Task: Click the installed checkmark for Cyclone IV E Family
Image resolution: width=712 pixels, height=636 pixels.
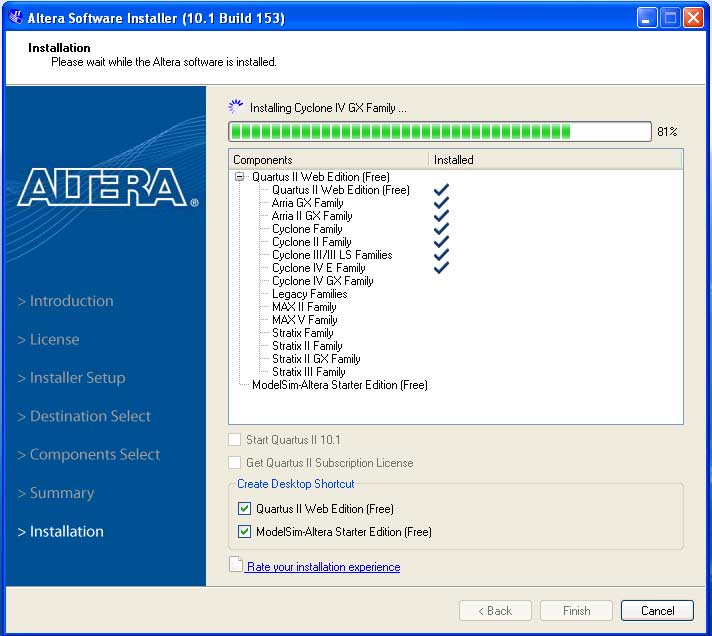Action: coord(441,268)
